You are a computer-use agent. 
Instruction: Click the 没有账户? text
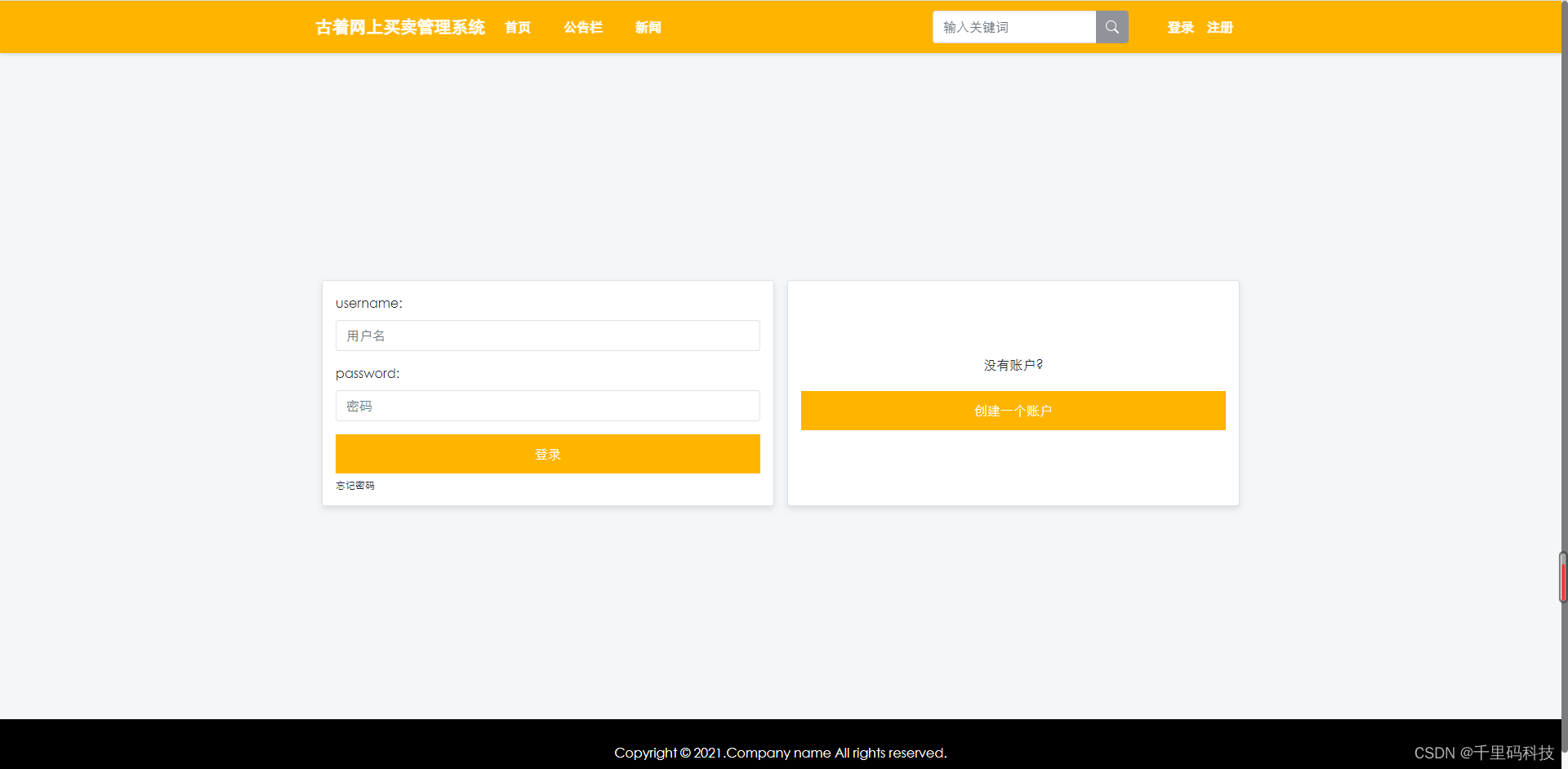[x=1013, y=365]
